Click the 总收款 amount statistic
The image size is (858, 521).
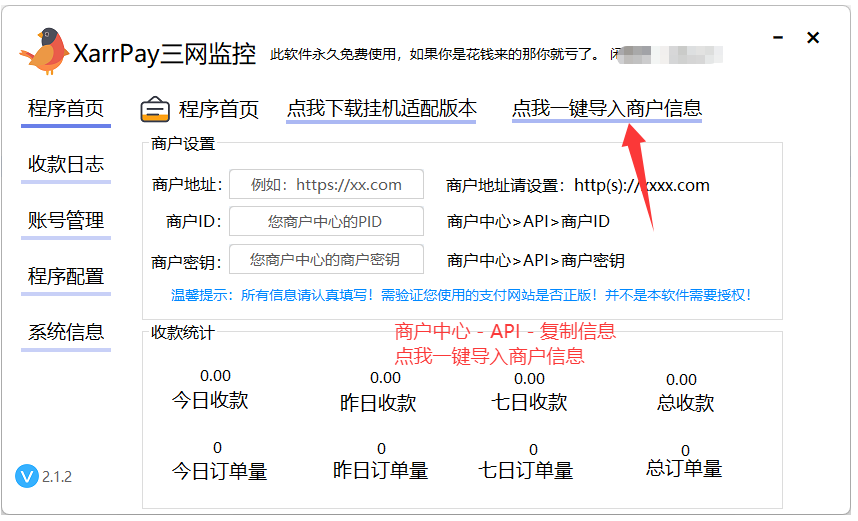681,380
